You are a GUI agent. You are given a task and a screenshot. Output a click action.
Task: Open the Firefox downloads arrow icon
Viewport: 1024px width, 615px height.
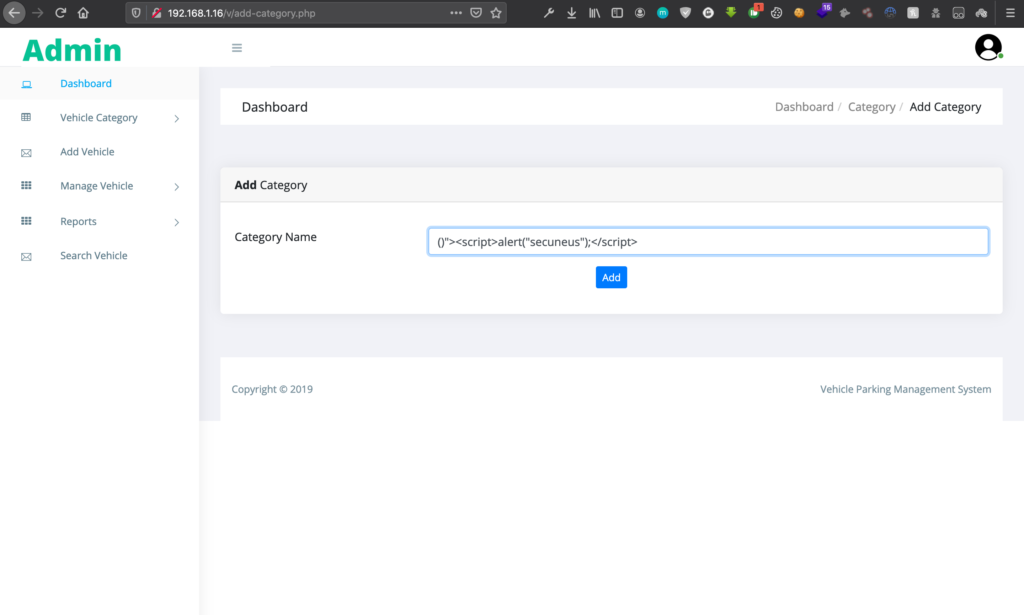571,13
